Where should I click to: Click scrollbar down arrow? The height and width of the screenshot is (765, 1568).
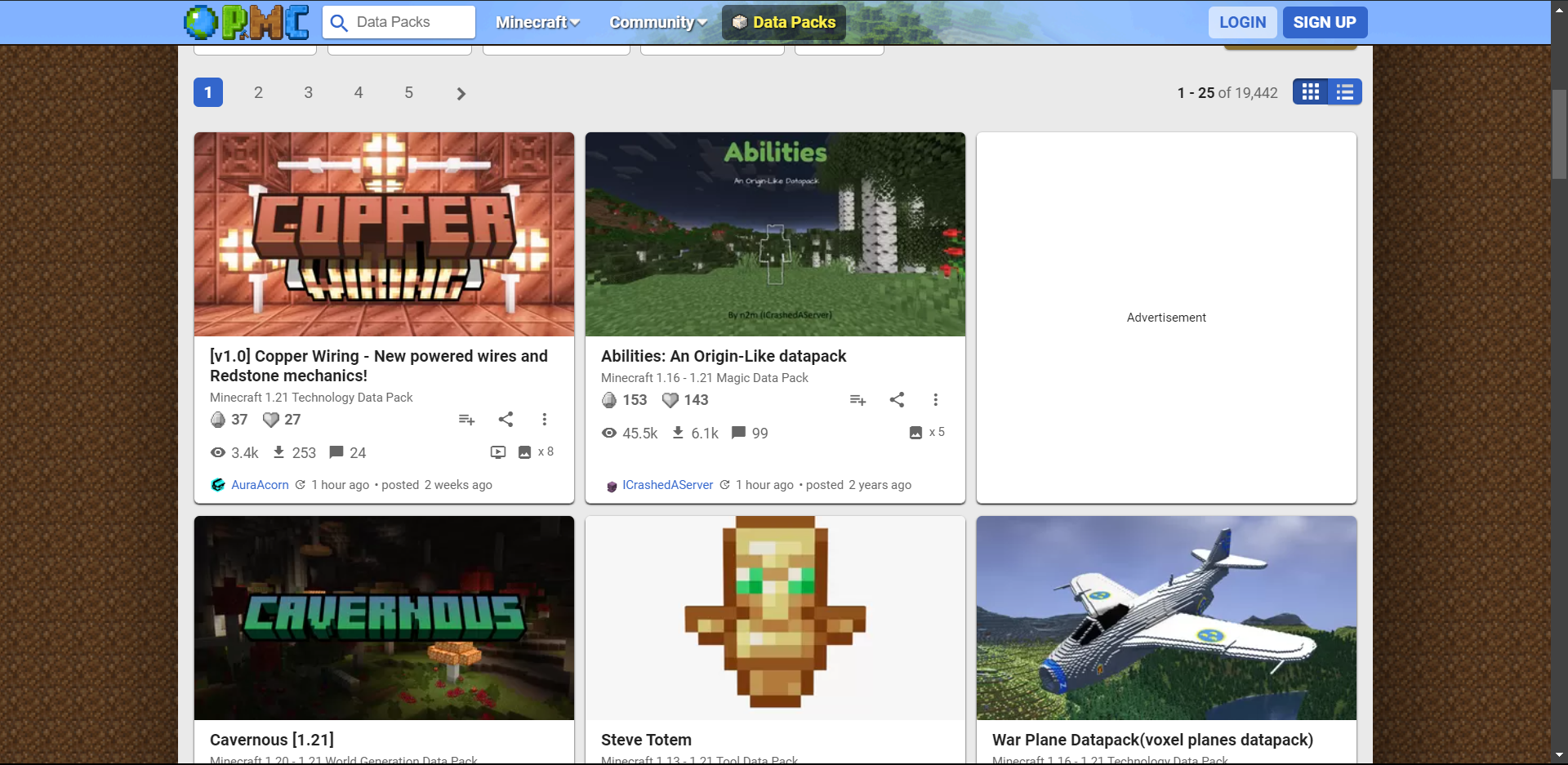coord(1559,755)
